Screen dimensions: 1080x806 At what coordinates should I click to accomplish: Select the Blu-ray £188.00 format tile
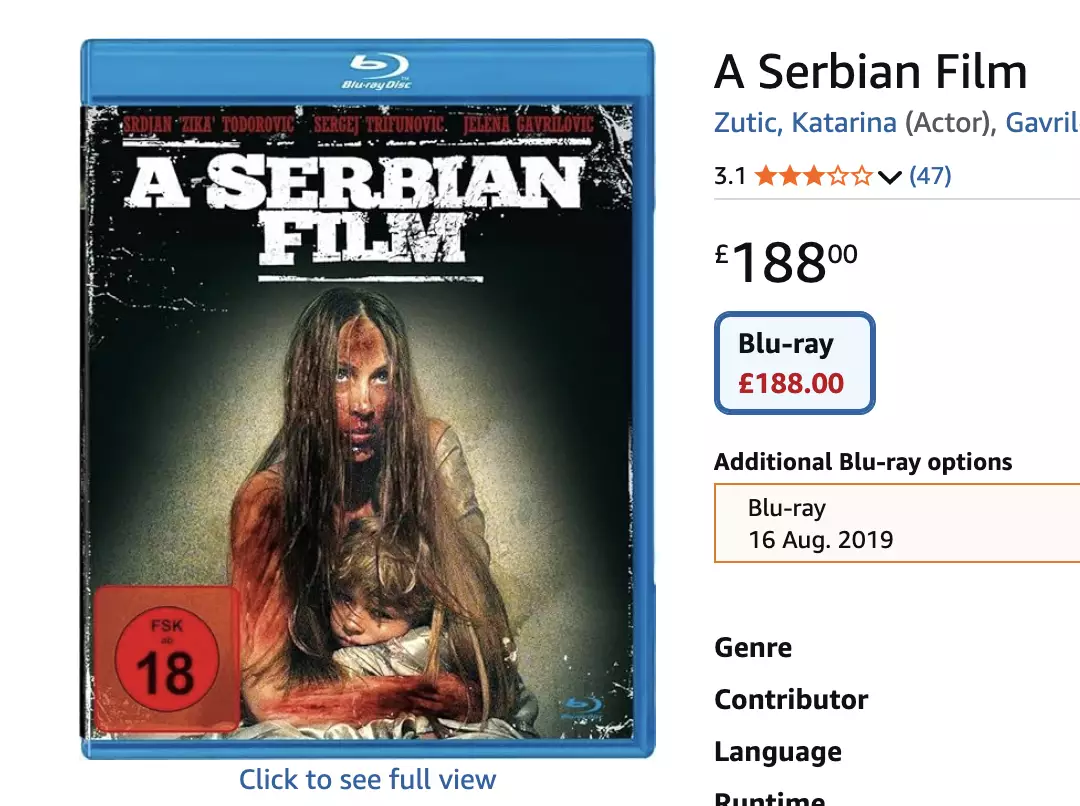(x=794, y=362)
